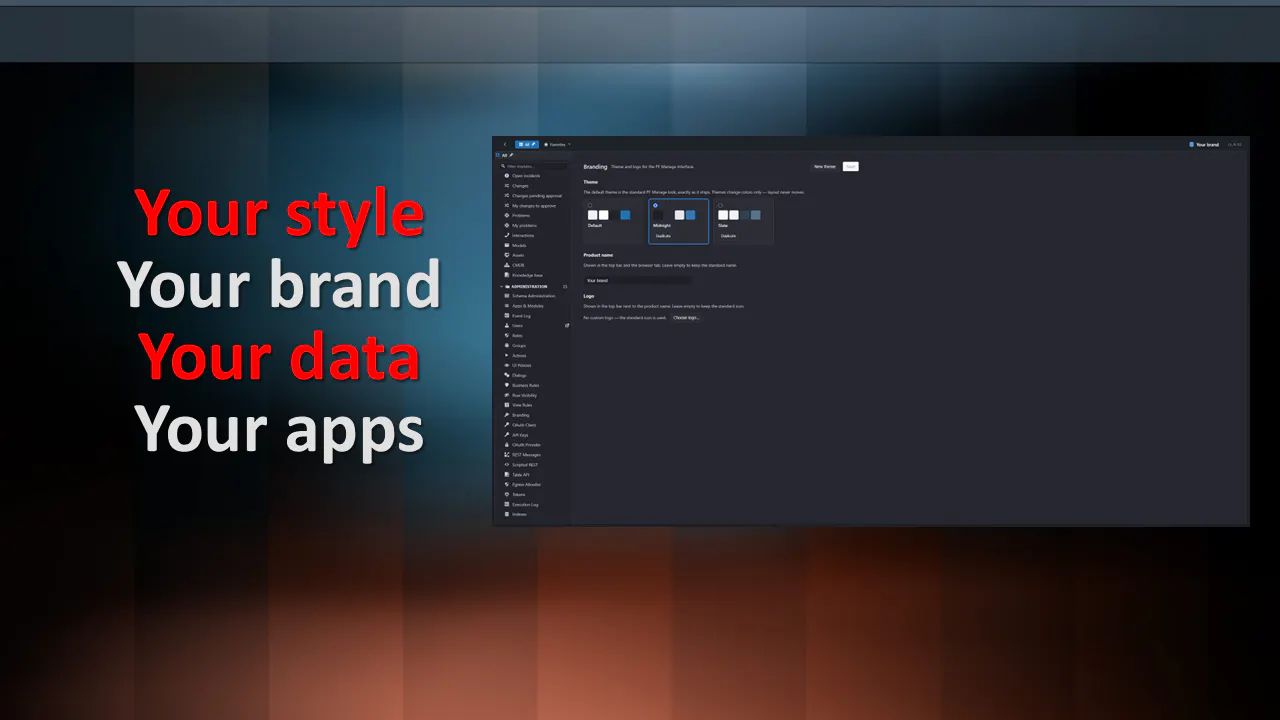Select the Midnight theme radio button
This screenshot has width=1280, height=720.
pos(655,205)
